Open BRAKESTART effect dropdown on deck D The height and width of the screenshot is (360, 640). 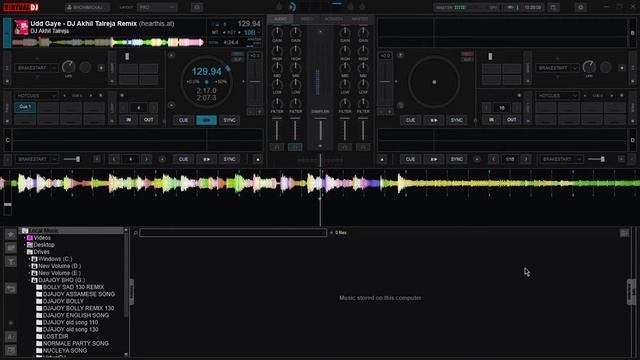coord(561,159)
